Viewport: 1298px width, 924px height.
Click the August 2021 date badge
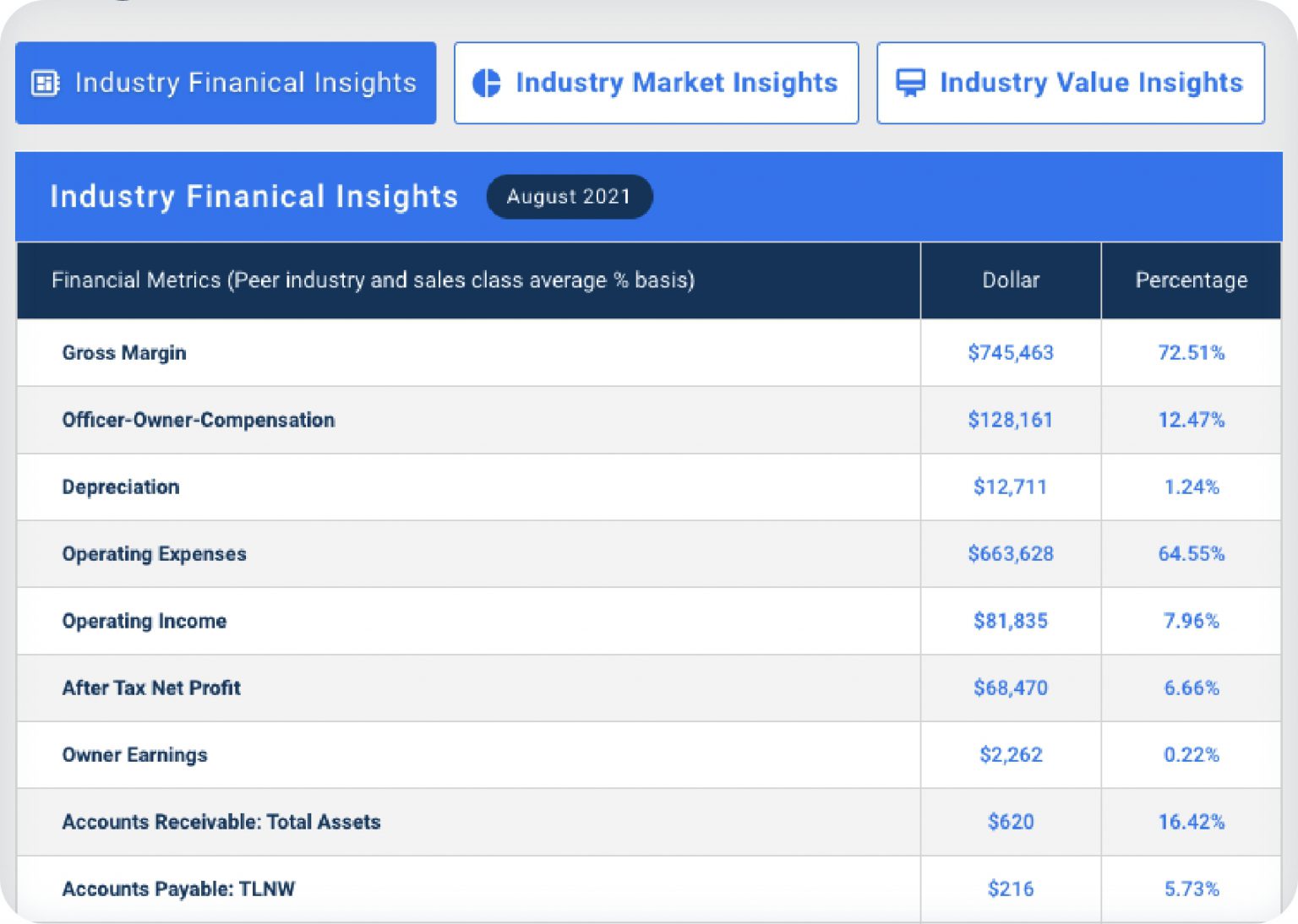coord(570,196)
